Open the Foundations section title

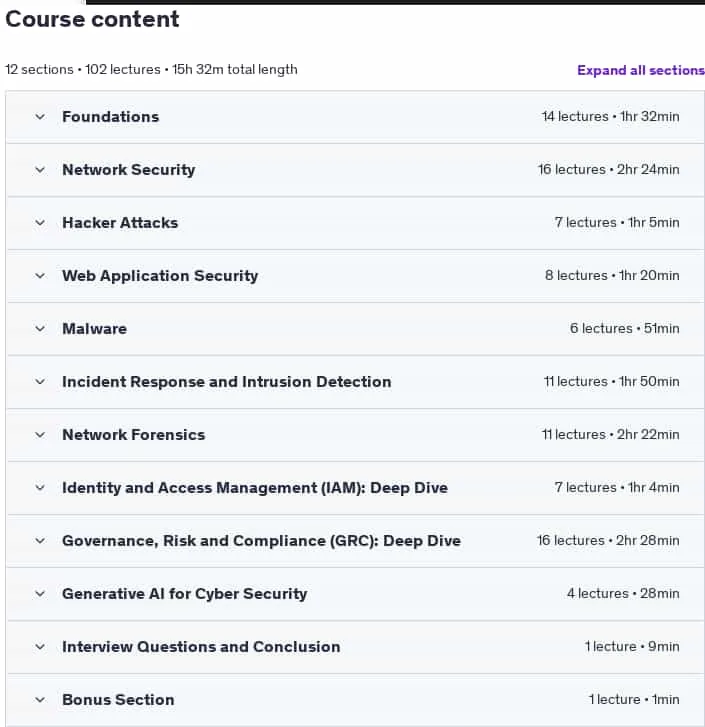coord(111,117)
